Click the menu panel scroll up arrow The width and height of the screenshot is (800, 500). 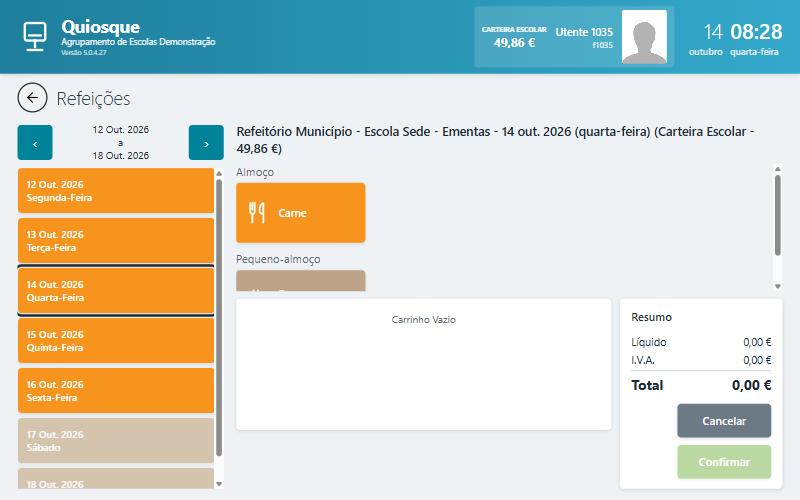[778, 169]
